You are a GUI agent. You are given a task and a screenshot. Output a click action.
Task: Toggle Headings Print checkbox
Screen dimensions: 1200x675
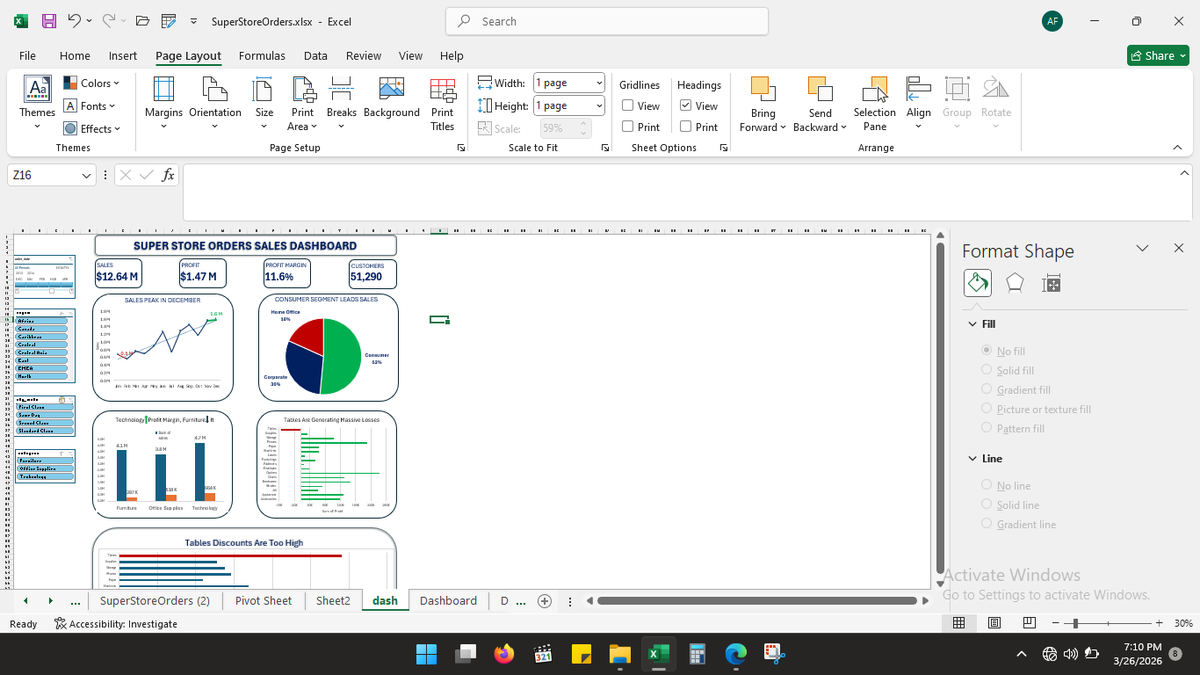pos(686,127)
